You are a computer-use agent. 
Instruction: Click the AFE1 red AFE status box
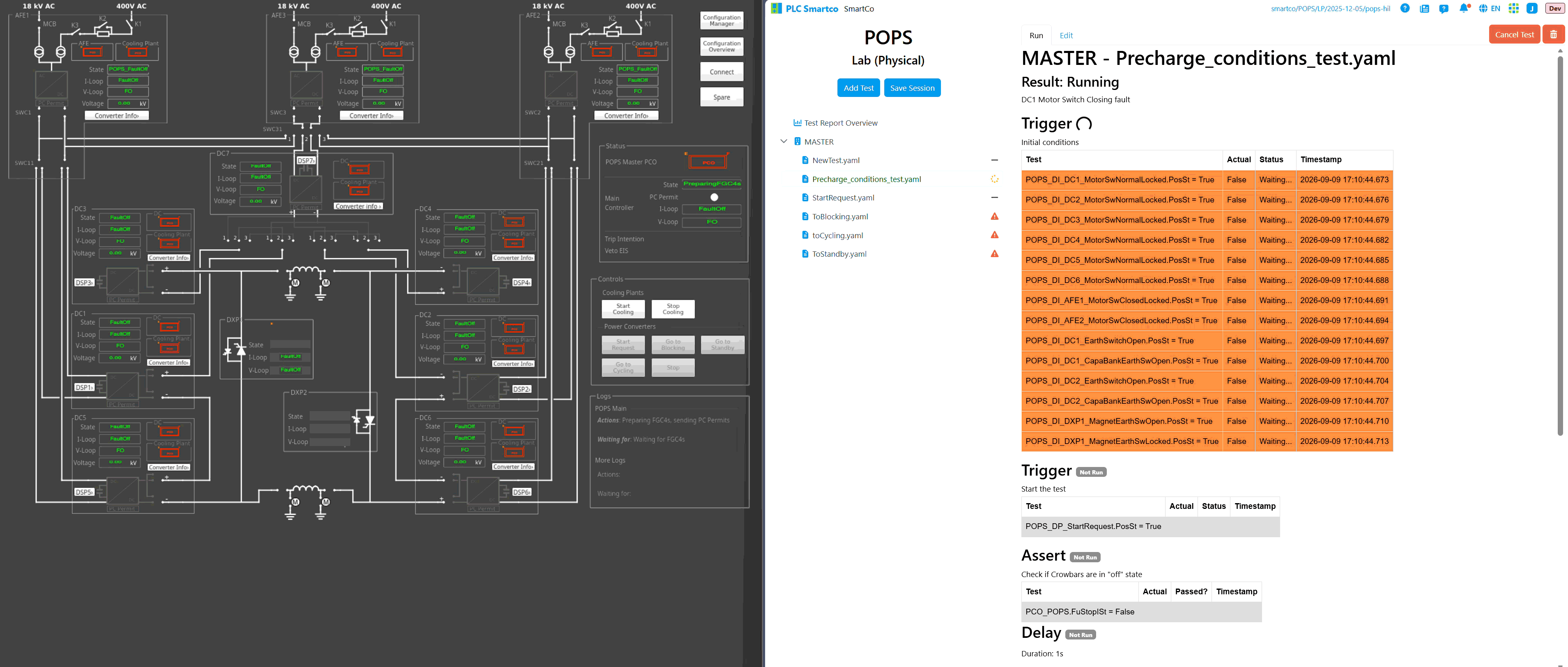(x=92, y=52)
